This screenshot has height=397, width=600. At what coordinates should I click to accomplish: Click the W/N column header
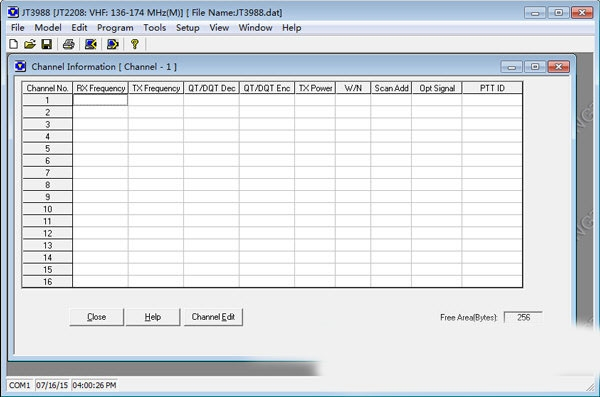tap(353, 88)
